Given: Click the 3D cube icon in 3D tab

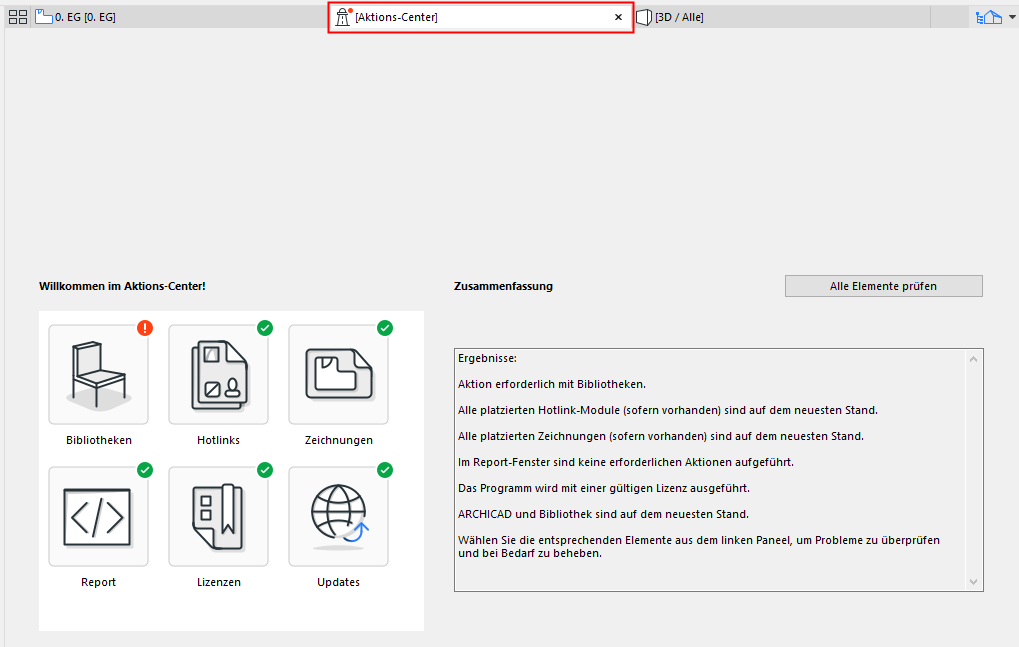Looking at the screenshot, I should click(643, 18).
